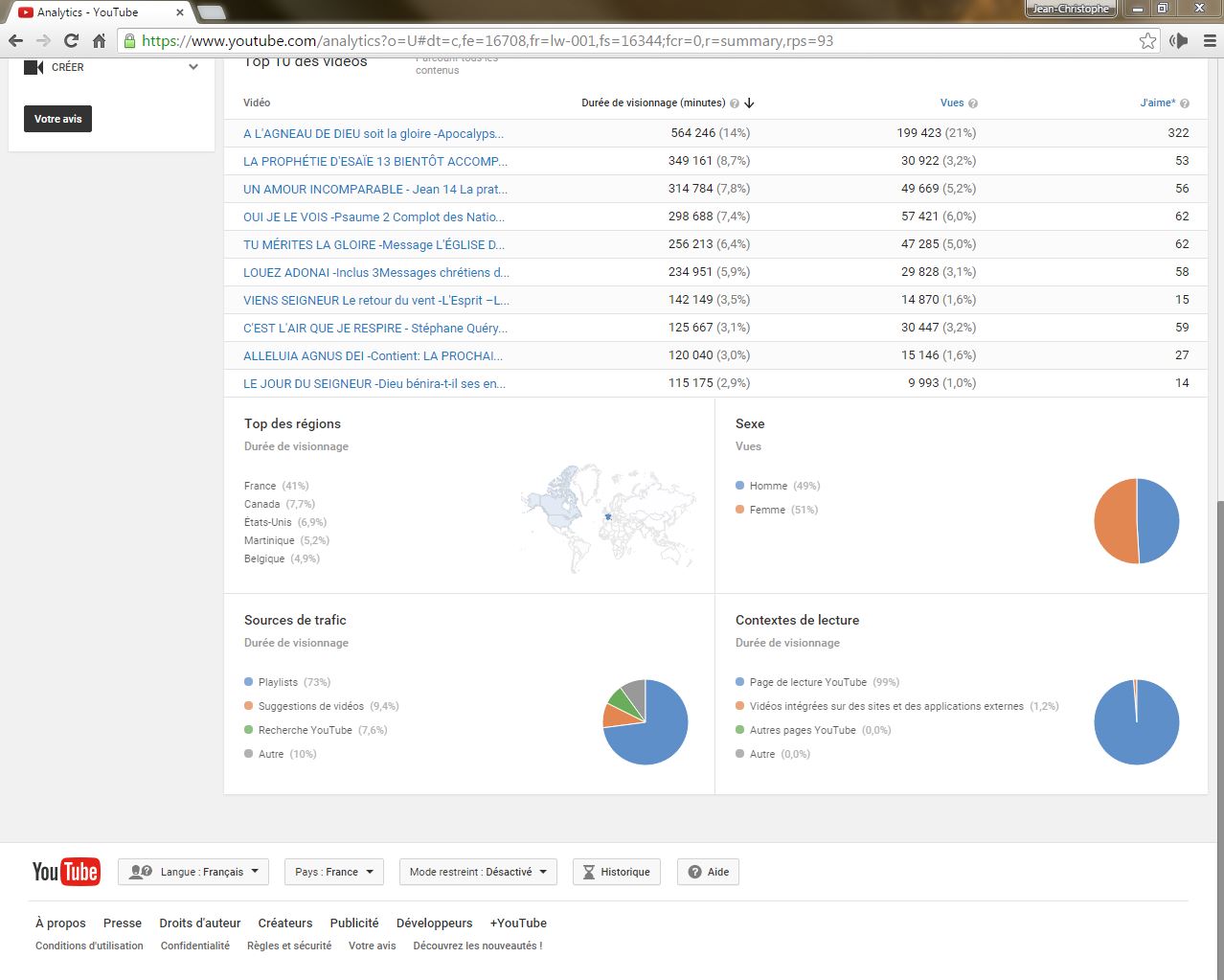Open video LOUEZ ADONAI

coord(376,272)
